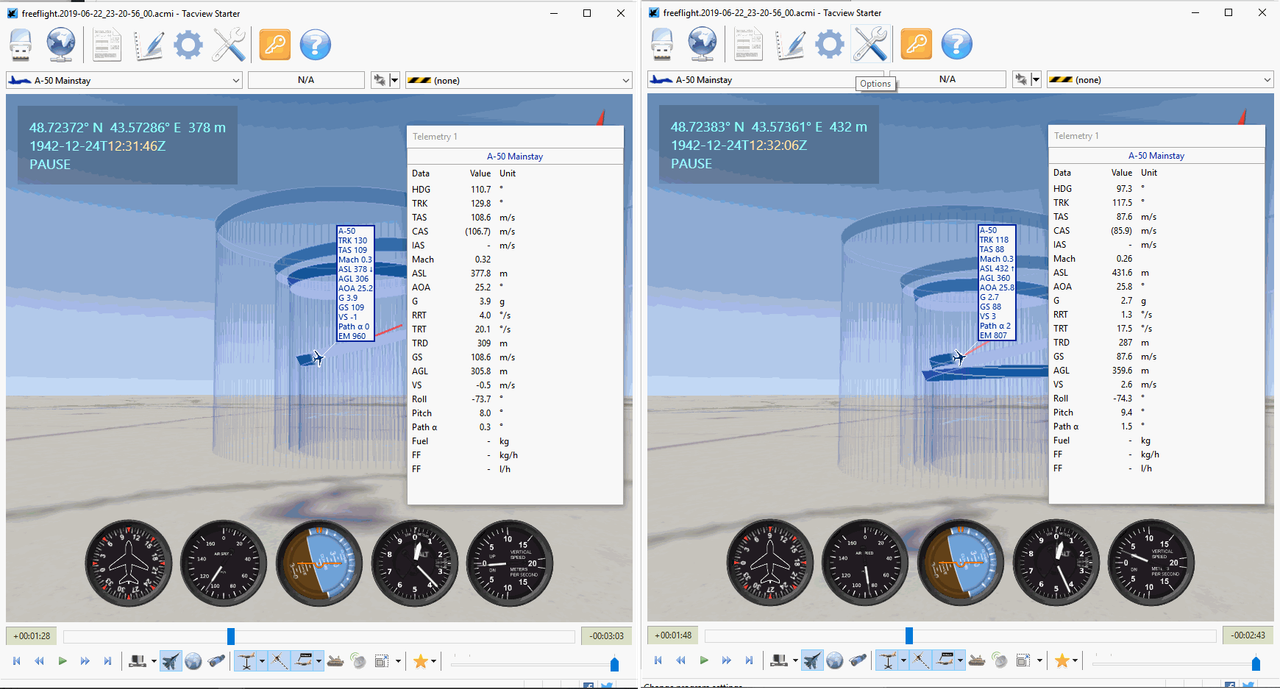Adjust the playback speed slider, left window
This screenshot has width=1280, height=689.
coord(614,664)
